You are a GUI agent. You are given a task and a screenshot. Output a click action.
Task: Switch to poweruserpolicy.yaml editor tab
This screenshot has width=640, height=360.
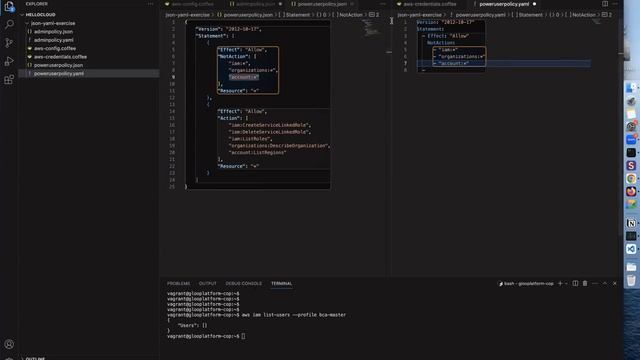[x=504, y=4]
